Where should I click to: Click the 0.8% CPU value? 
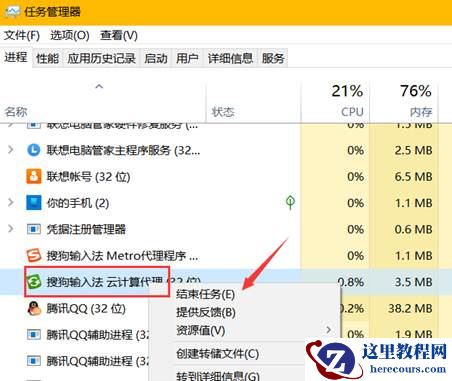(x=351, y=282)
